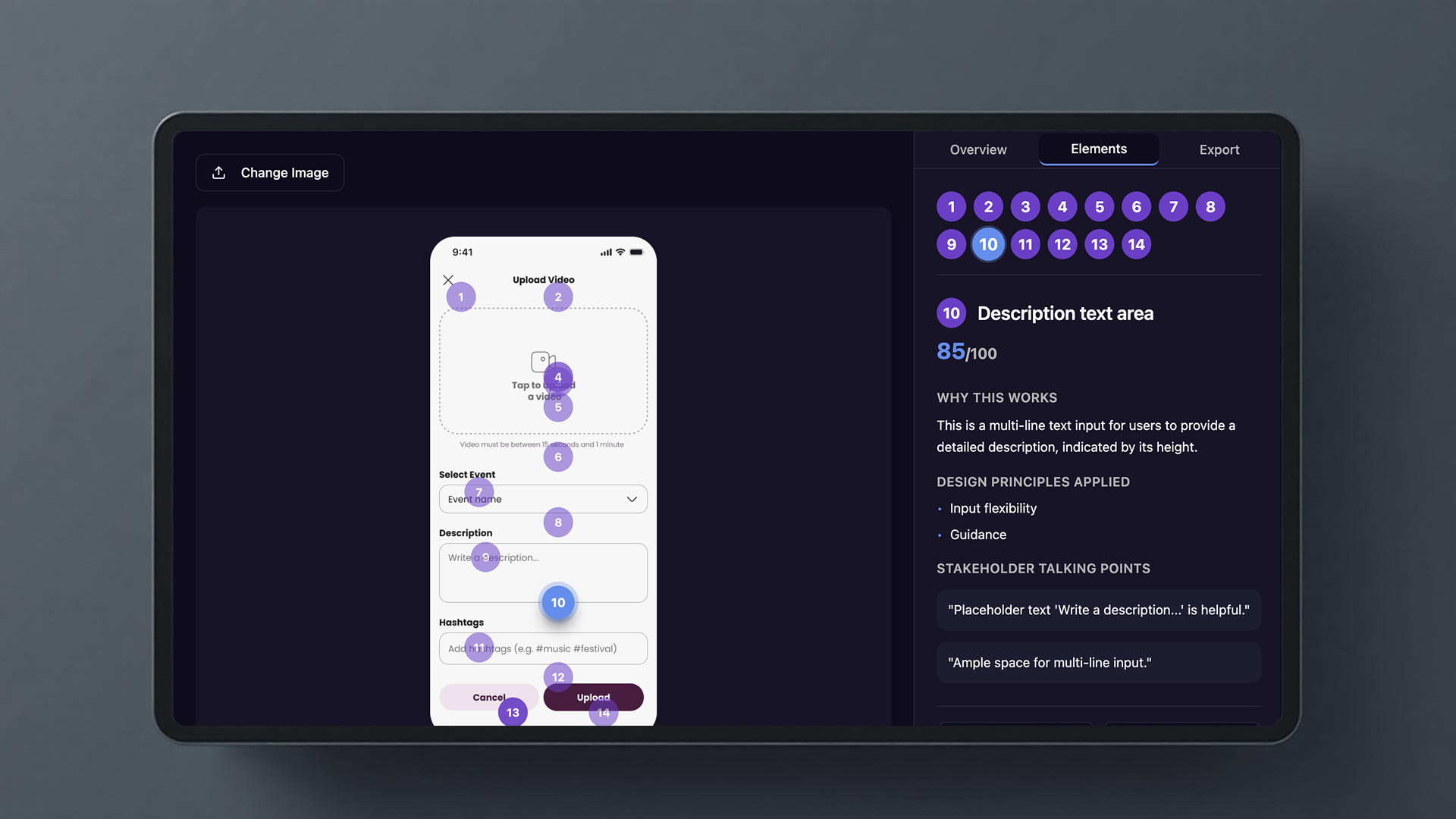
Task: Switch to the Overview tab
Action: (x=977, y=149)
